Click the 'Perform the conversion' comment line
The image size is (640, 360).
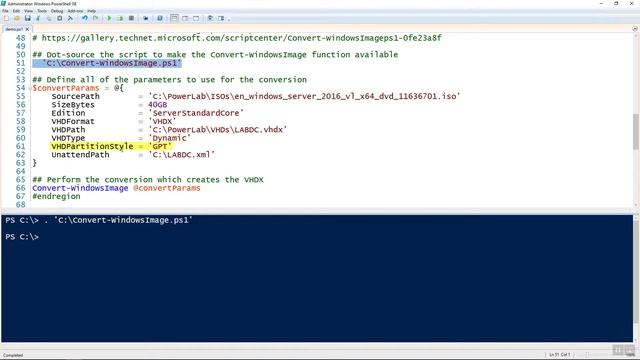pos(148,180)
